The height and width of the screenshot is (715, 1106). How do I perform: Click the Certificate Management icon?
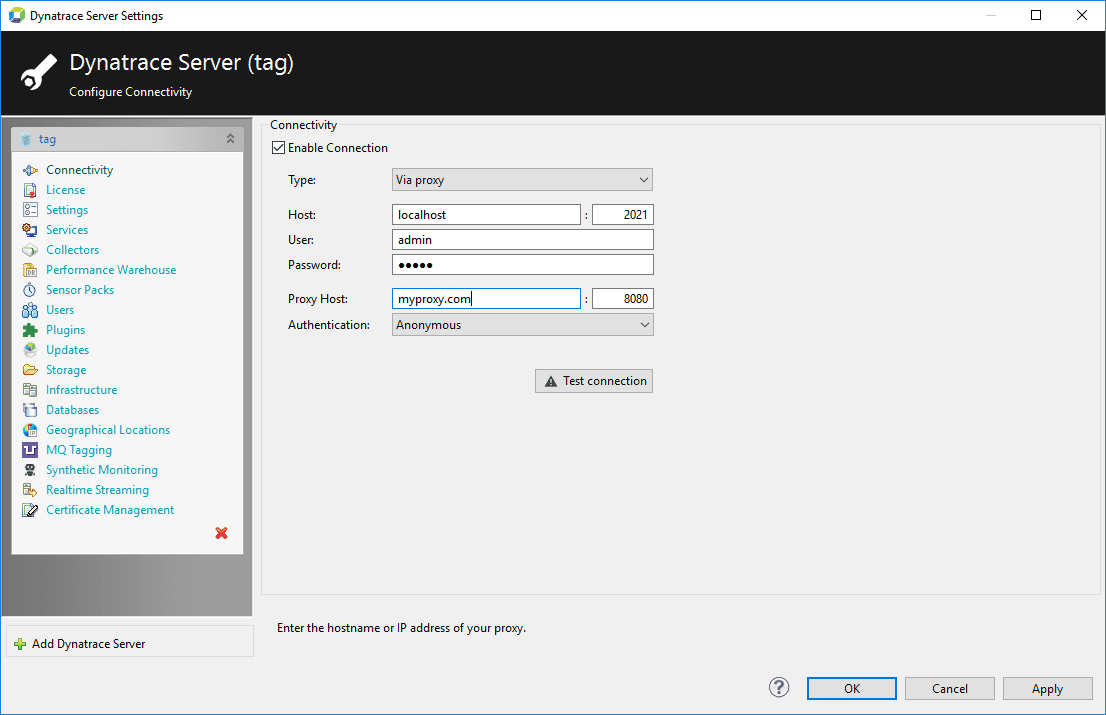coord(30,510)
